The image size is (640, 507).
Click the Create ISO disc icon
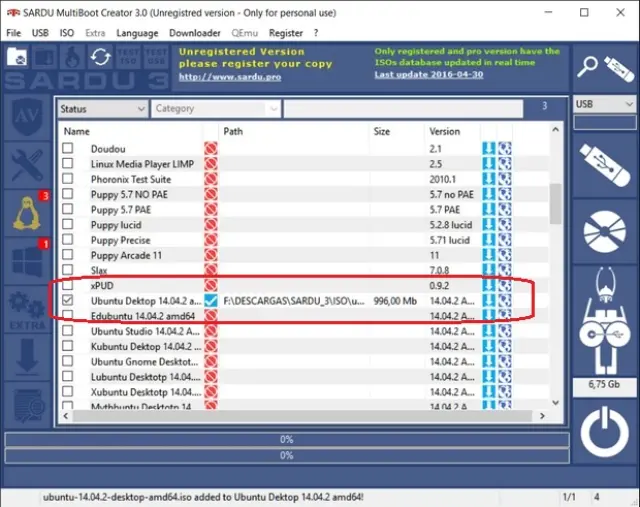[x=603, y=231]
